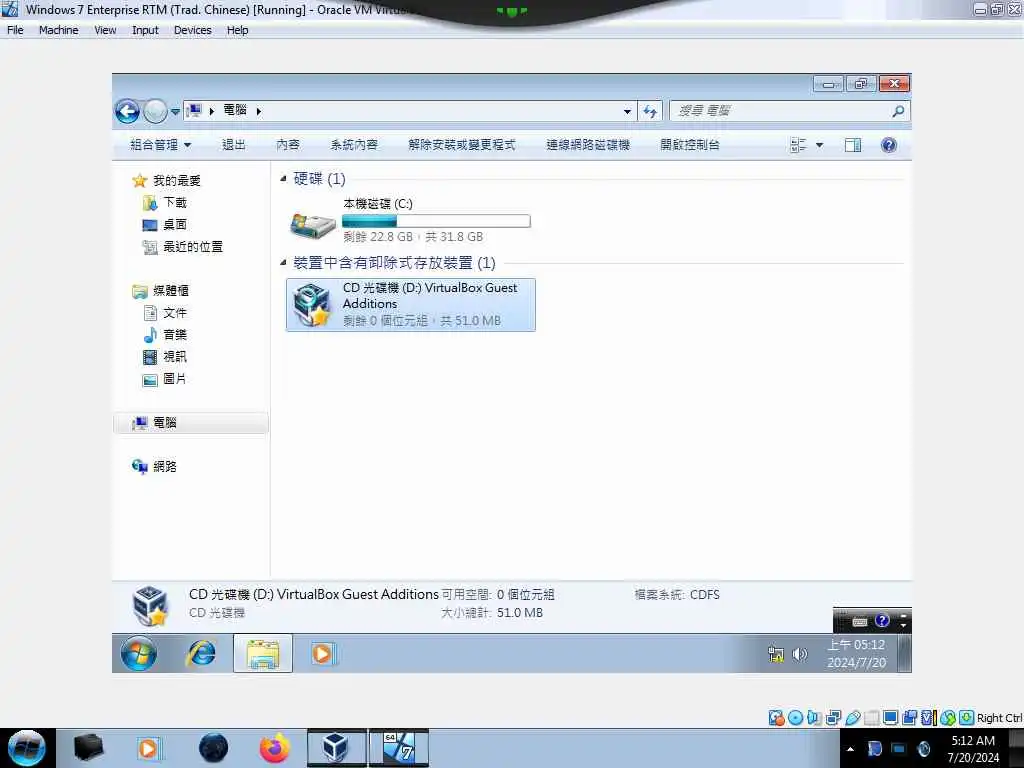Click the change view icon
1024x768 pixels.
(798, 145)
